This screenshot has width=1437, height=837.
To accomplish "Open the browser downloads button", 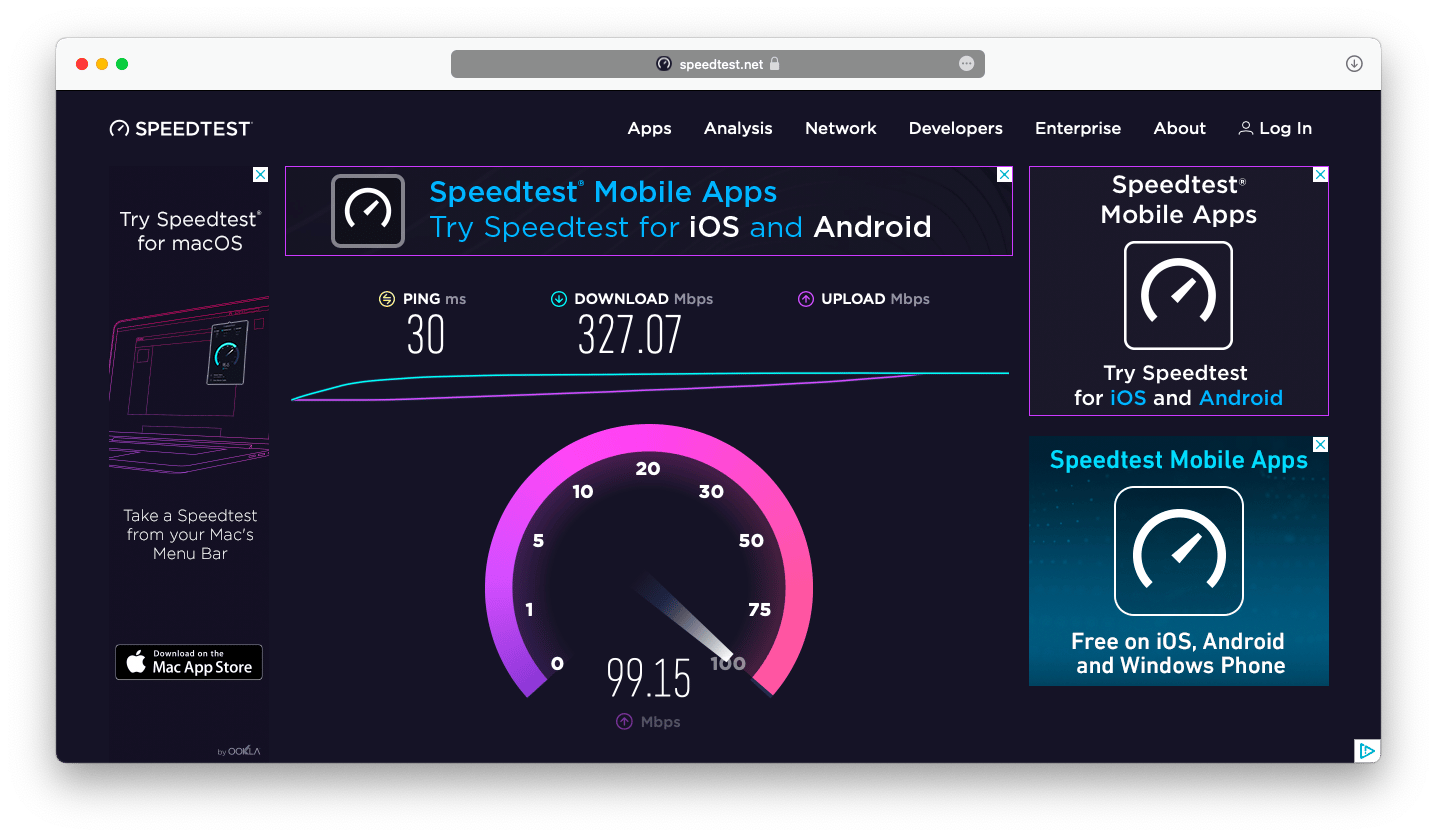I will tap(1354, 64).
